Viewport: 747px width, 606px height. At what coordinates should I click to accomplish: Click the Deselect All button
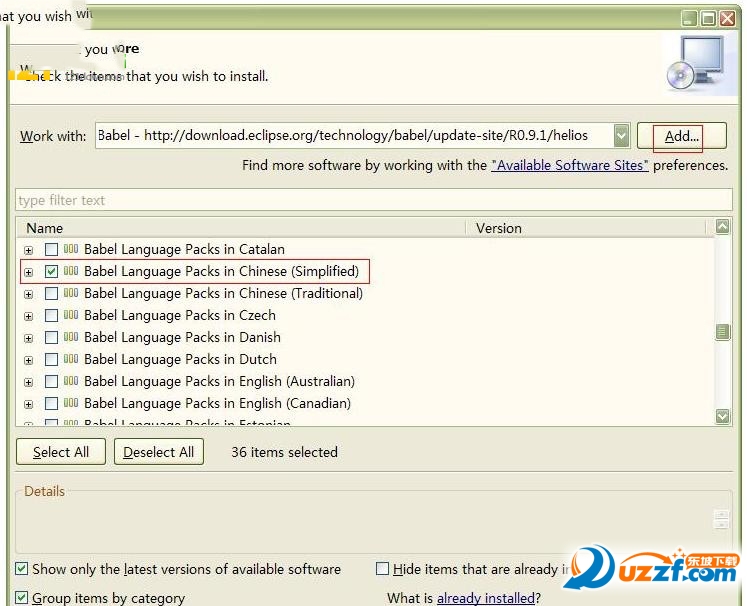click(x=159, y=452)
